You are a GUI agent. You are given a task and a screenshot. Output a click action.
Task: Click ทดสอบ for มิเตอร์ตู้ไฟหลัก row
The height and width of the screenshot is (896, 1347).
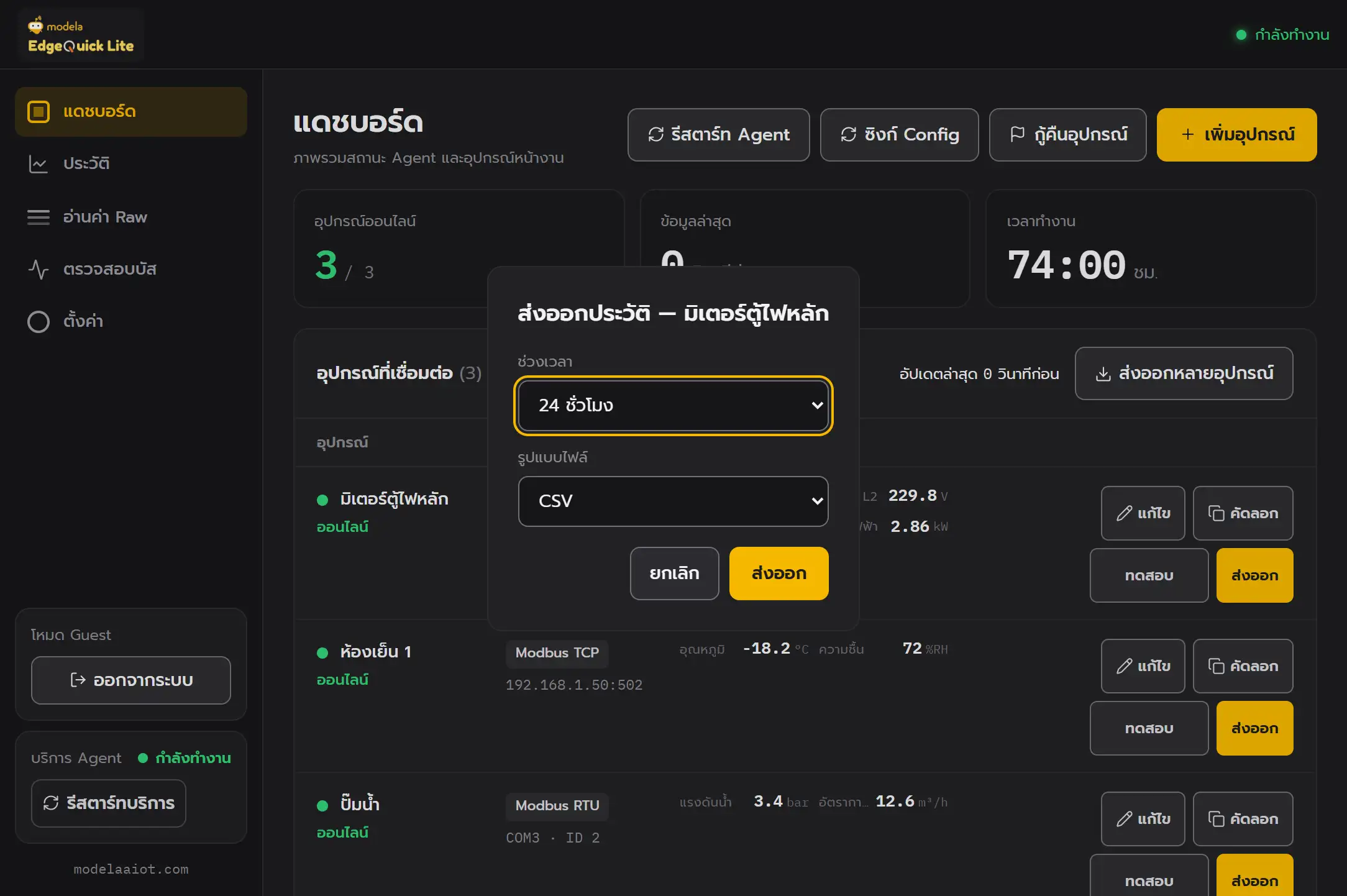coord(1149,575)
